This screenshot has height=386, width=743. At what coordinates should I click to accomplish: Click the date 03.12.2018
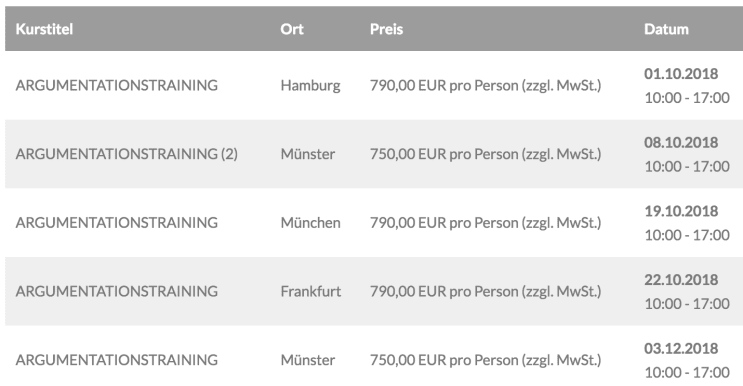click(x=681, y=349)
